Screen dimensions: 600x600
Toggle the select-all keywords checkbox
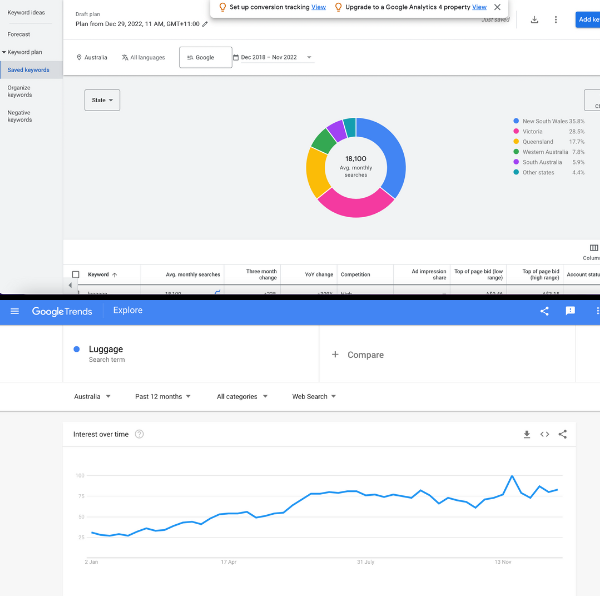(76, 274)
